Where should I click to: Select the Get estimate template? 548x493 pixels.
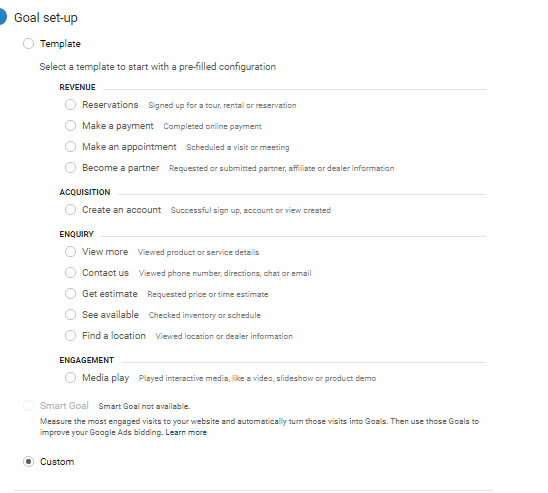[70, 293]
